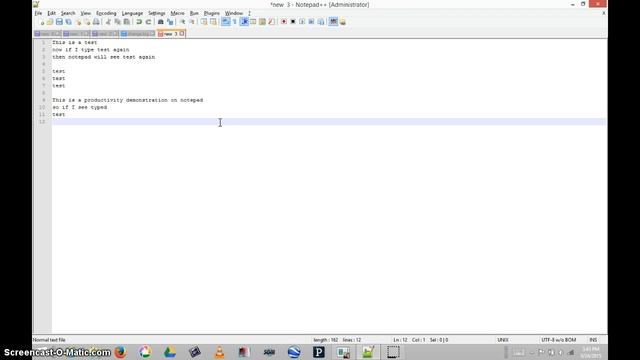Open Google Drive from the taskbar

click(x=170, y=352)
